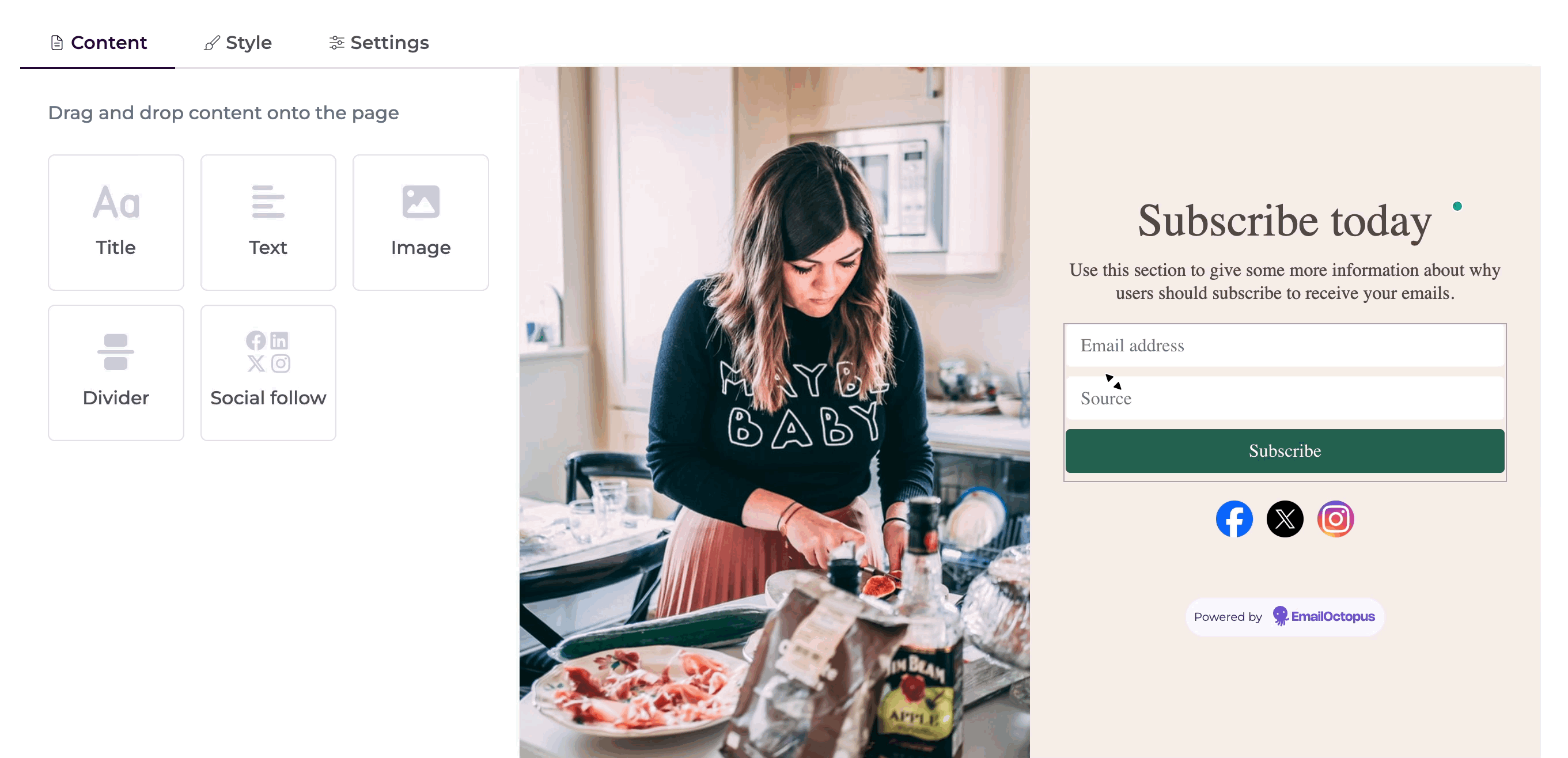
Task: Switch to the Content tab
Action: click(98, 43)
